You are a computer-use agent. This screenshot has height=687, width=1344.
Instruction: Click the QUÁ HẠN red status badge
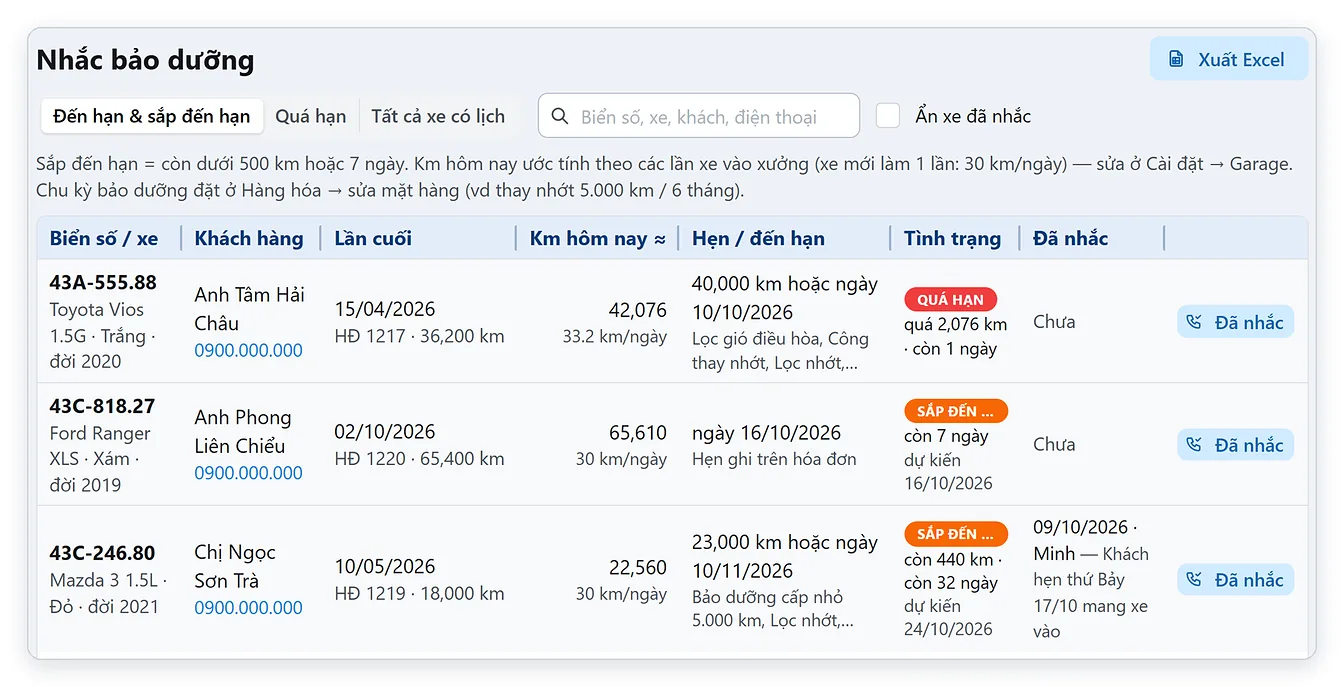(950, 299)
